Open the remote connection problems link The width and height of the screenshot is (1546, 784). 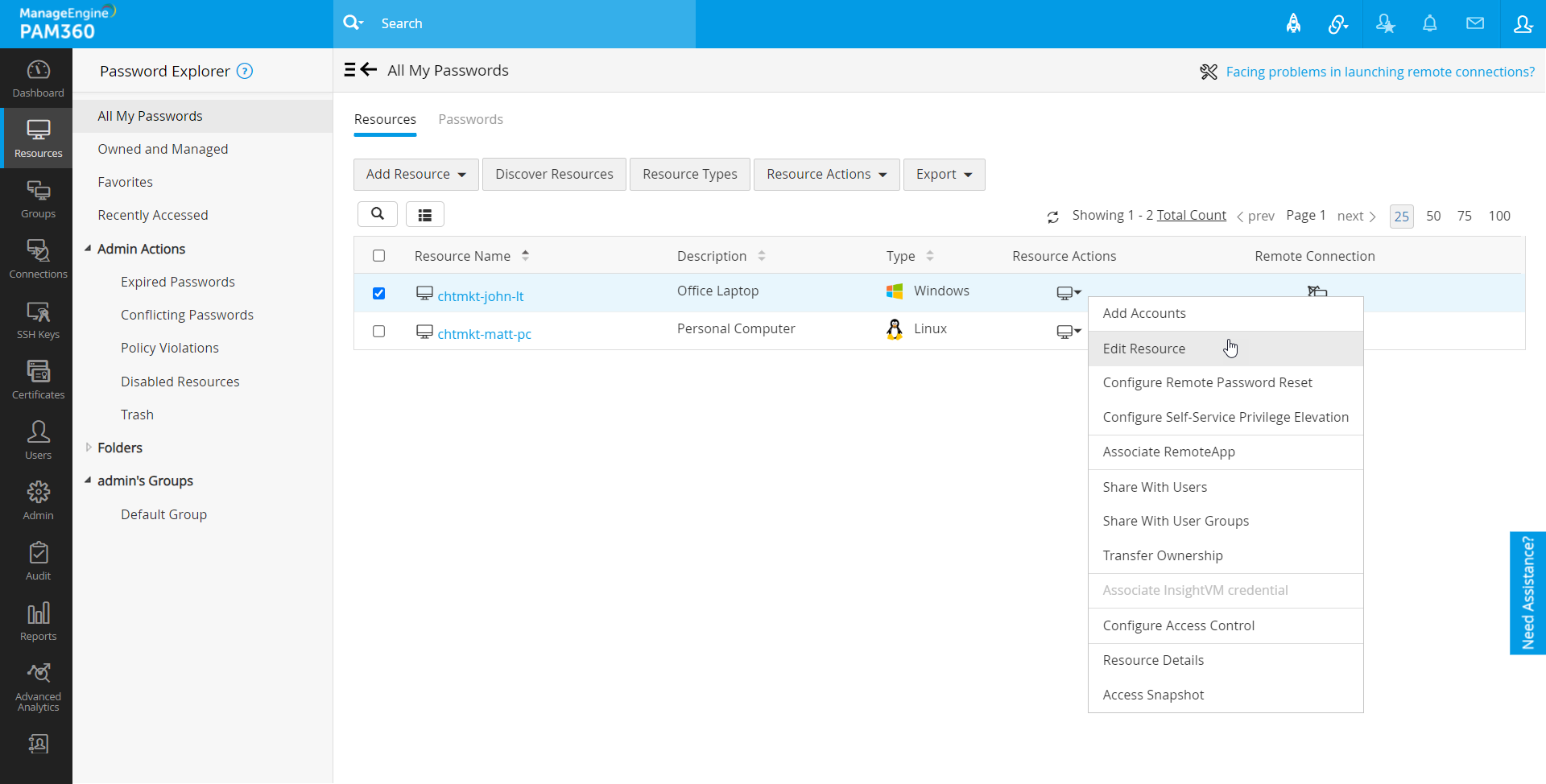[1379, 72]
